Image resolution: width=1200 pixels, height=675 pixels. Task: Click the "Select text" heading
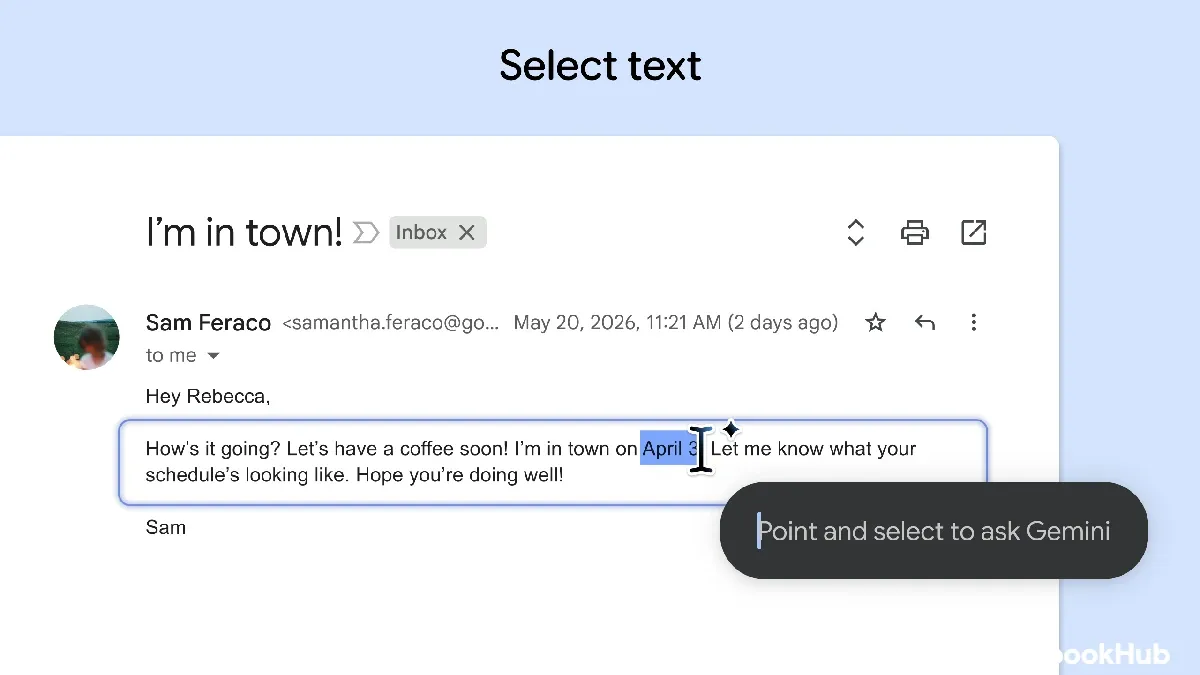pos(600,66)
